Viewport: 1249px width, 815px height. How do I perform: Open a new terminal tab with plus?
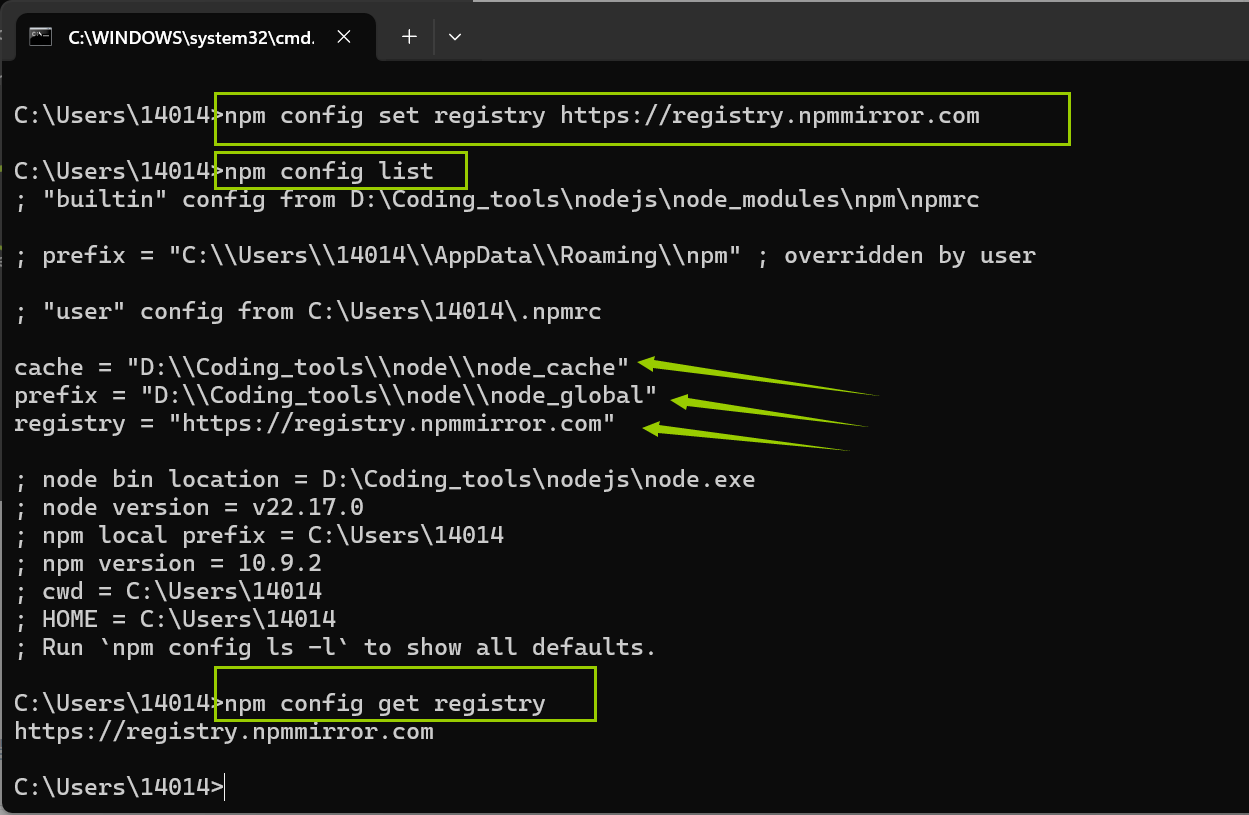409,37
